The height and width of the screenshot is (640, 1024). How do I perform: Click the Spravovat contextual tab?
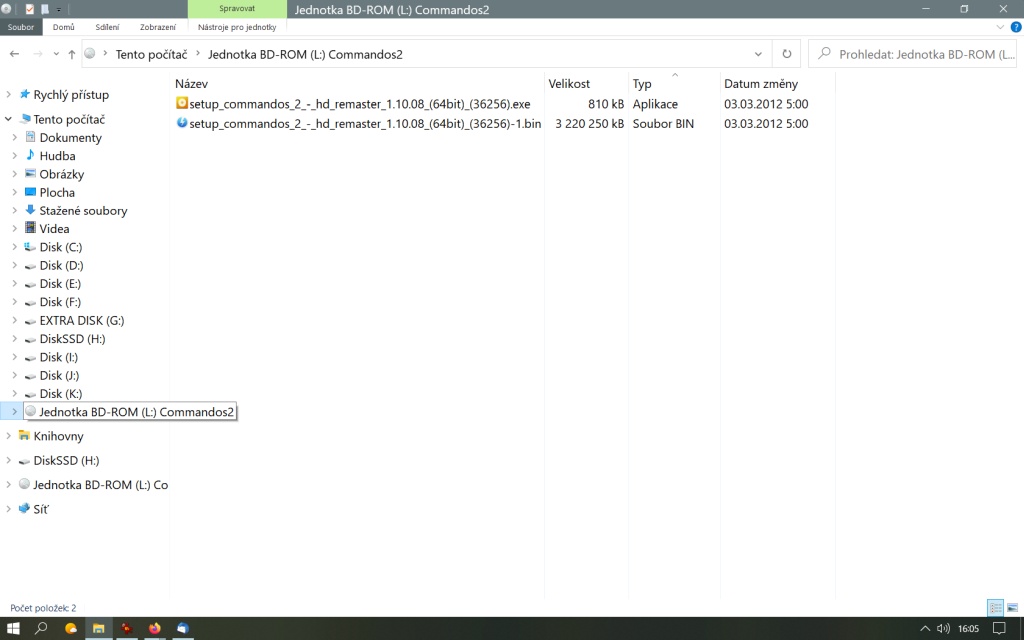coord(237,8)
